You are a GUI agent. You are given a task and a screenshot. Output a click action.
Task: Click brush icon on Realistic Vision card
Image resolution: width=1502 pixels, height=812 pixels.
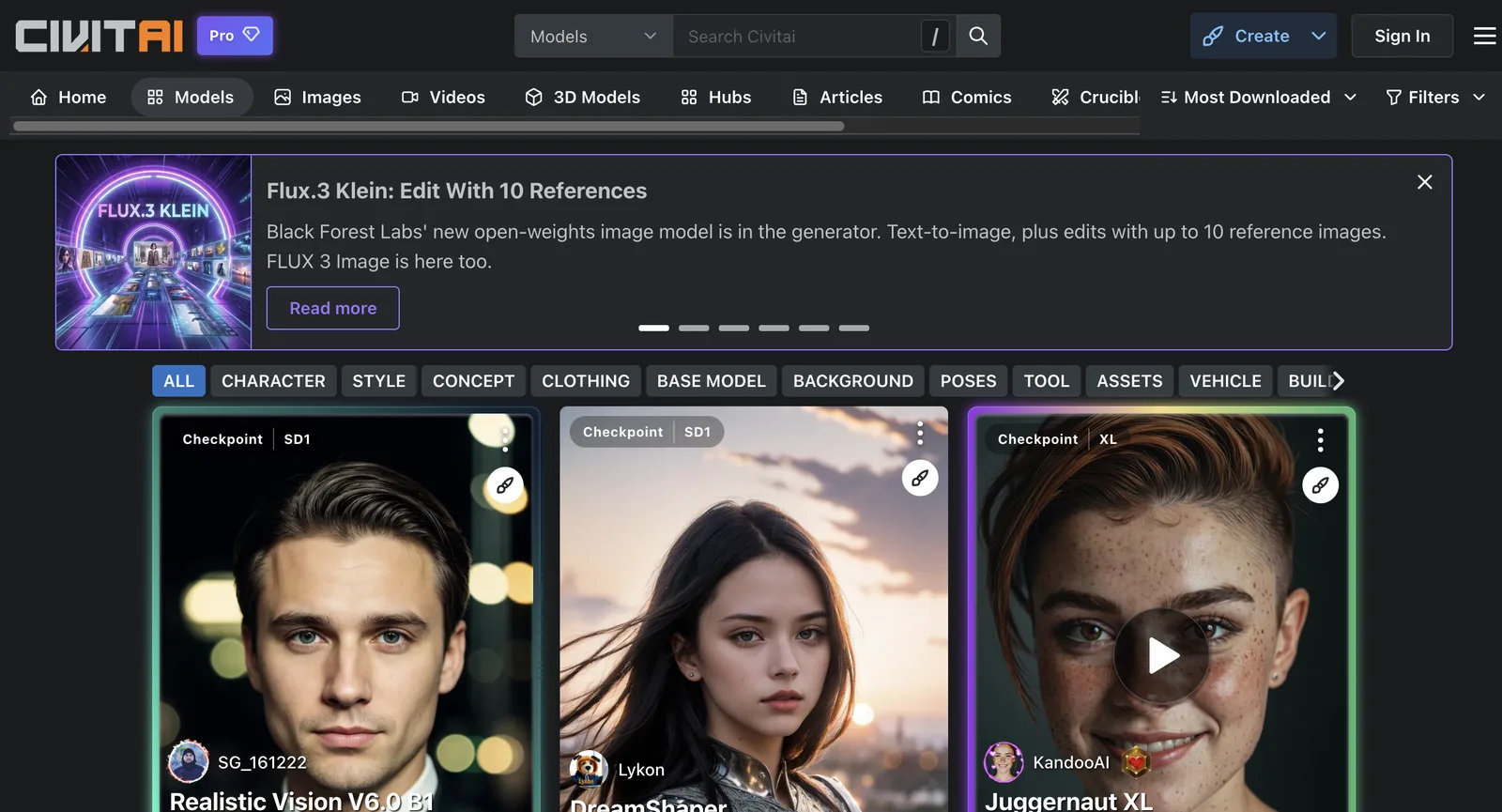(505, 485)
